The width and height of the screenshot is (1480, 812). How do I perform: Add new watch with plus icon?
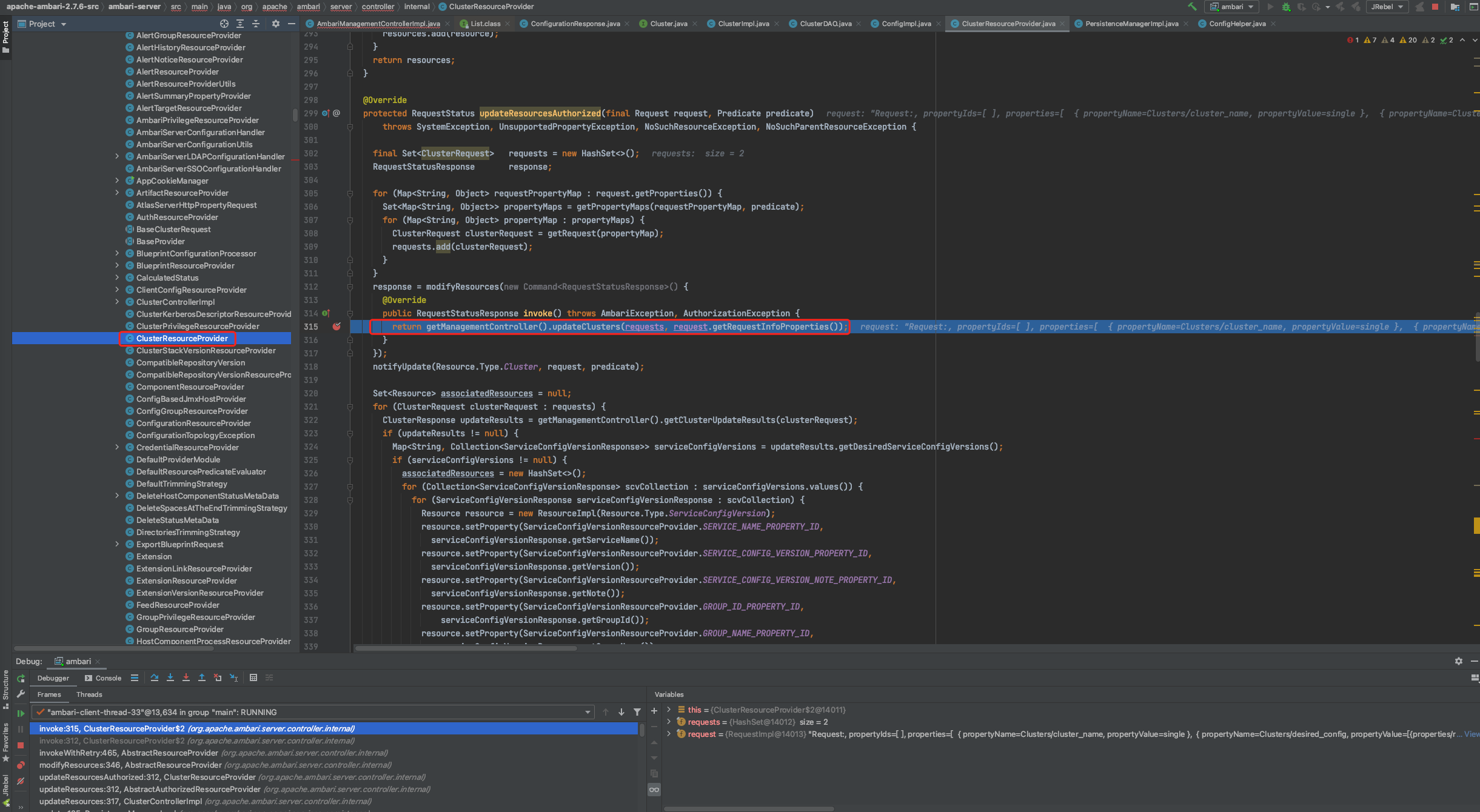click(x=654, y=711)
